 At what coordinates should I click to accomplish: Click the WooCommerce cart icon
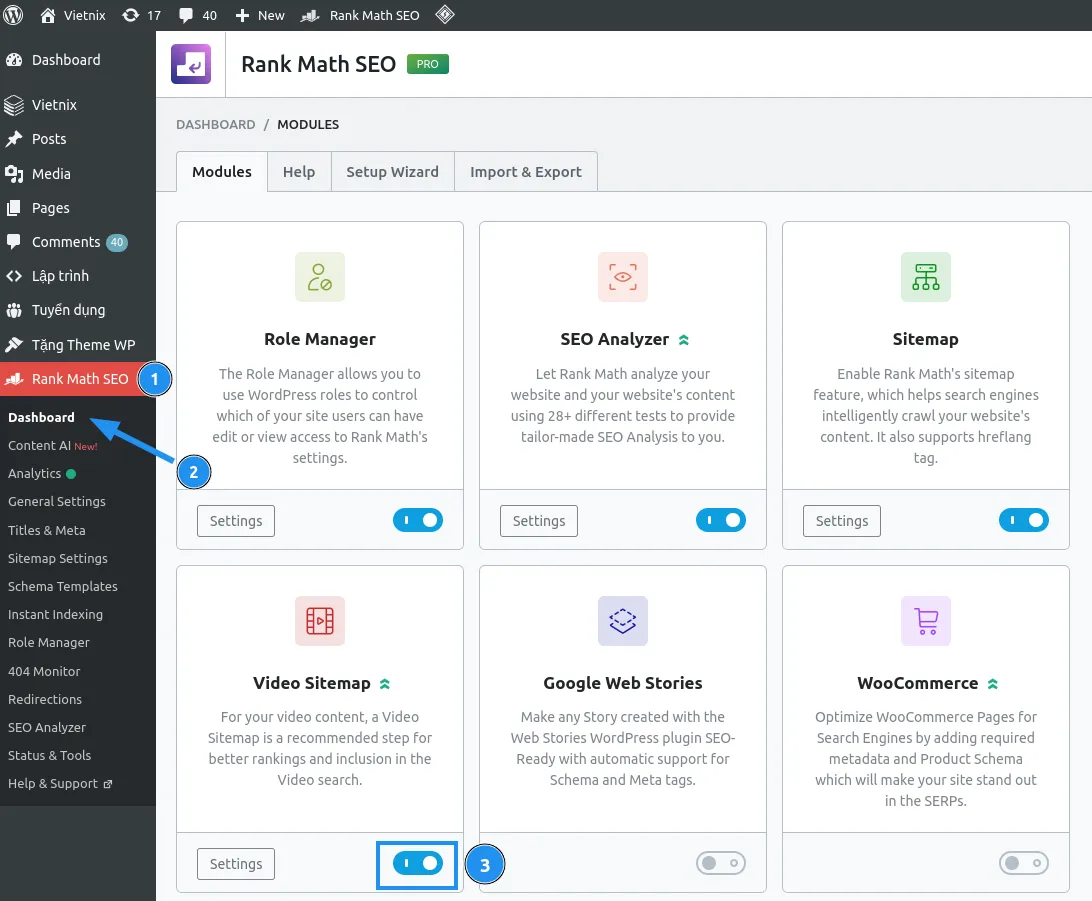point(926,620)
